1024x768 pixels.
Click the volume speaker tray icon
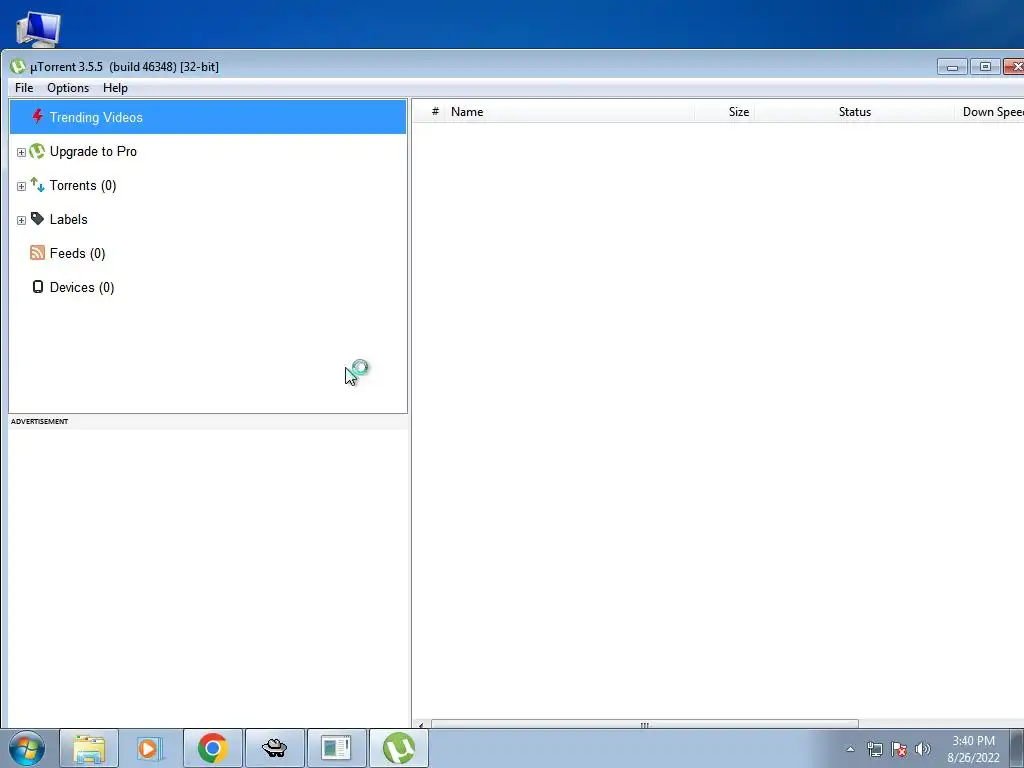(923, 749)
